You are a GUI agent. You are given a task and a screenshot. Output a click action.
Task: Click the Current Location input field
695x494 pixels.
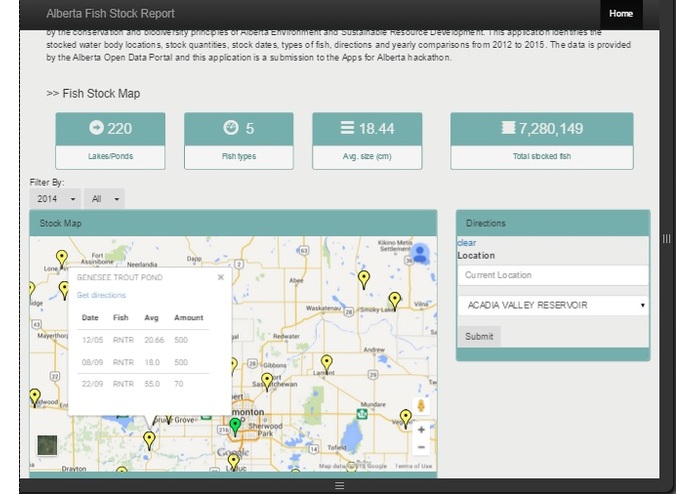pyautogui.click(x=553, y=275)
